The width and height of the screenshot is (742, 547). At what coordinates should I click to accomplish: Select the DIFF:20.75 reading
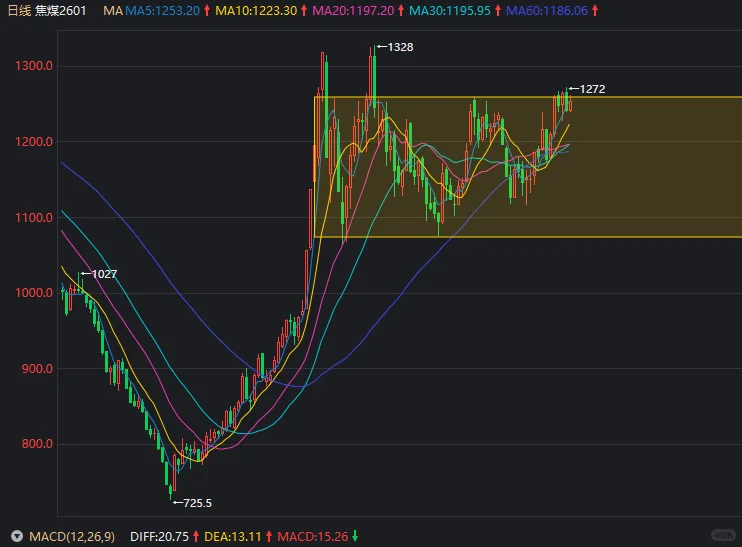159,537
